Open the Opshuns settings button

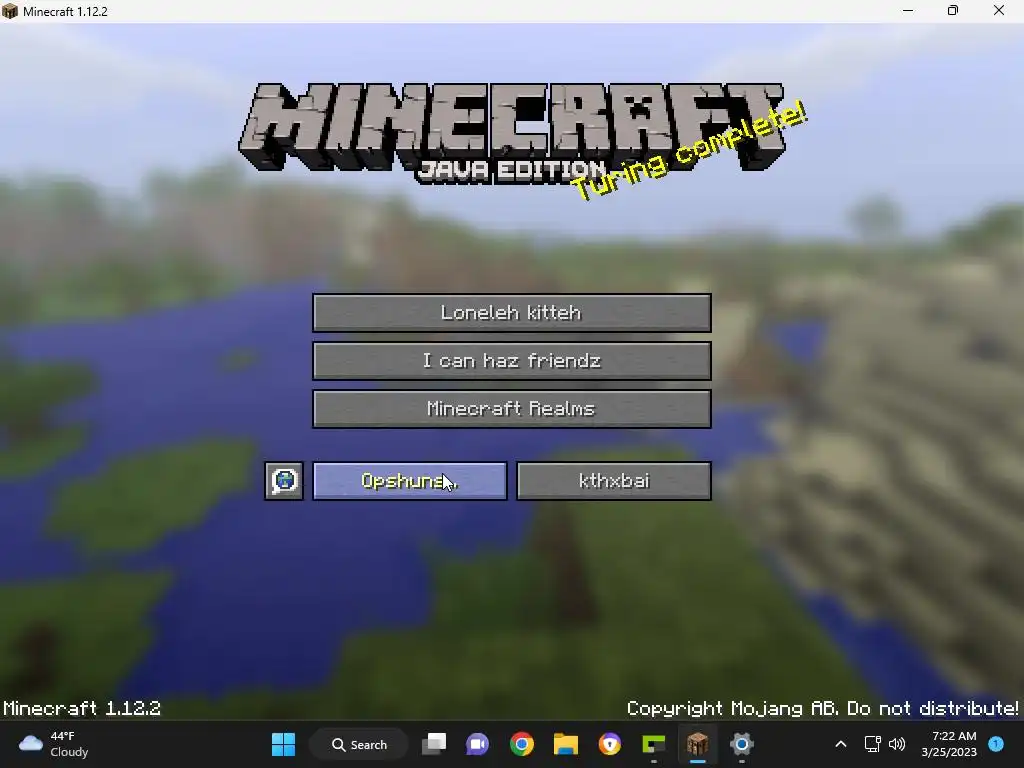pos(409,481)
